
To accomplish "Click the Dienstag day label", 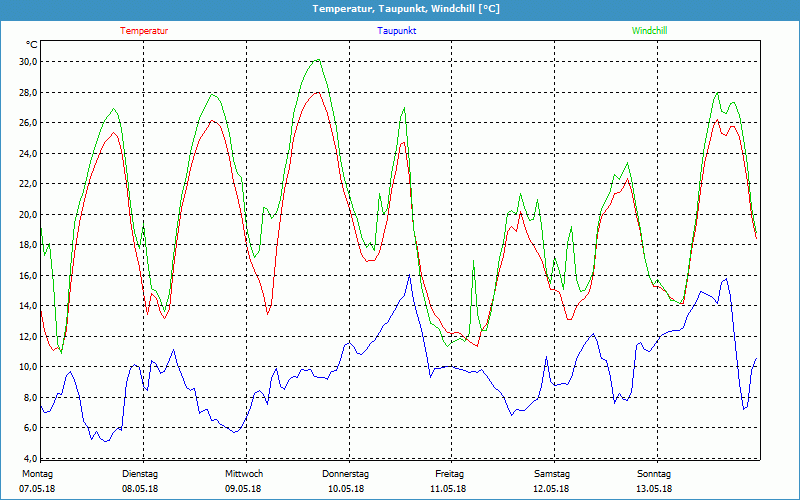I will pos(140,474).
